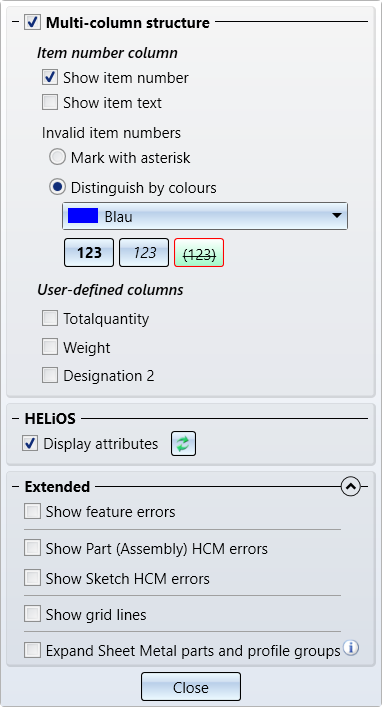The height and width of the screenshot is (707, 382).
Task: Open the Blau colour dropdown
Action: [x=205, y=216]
